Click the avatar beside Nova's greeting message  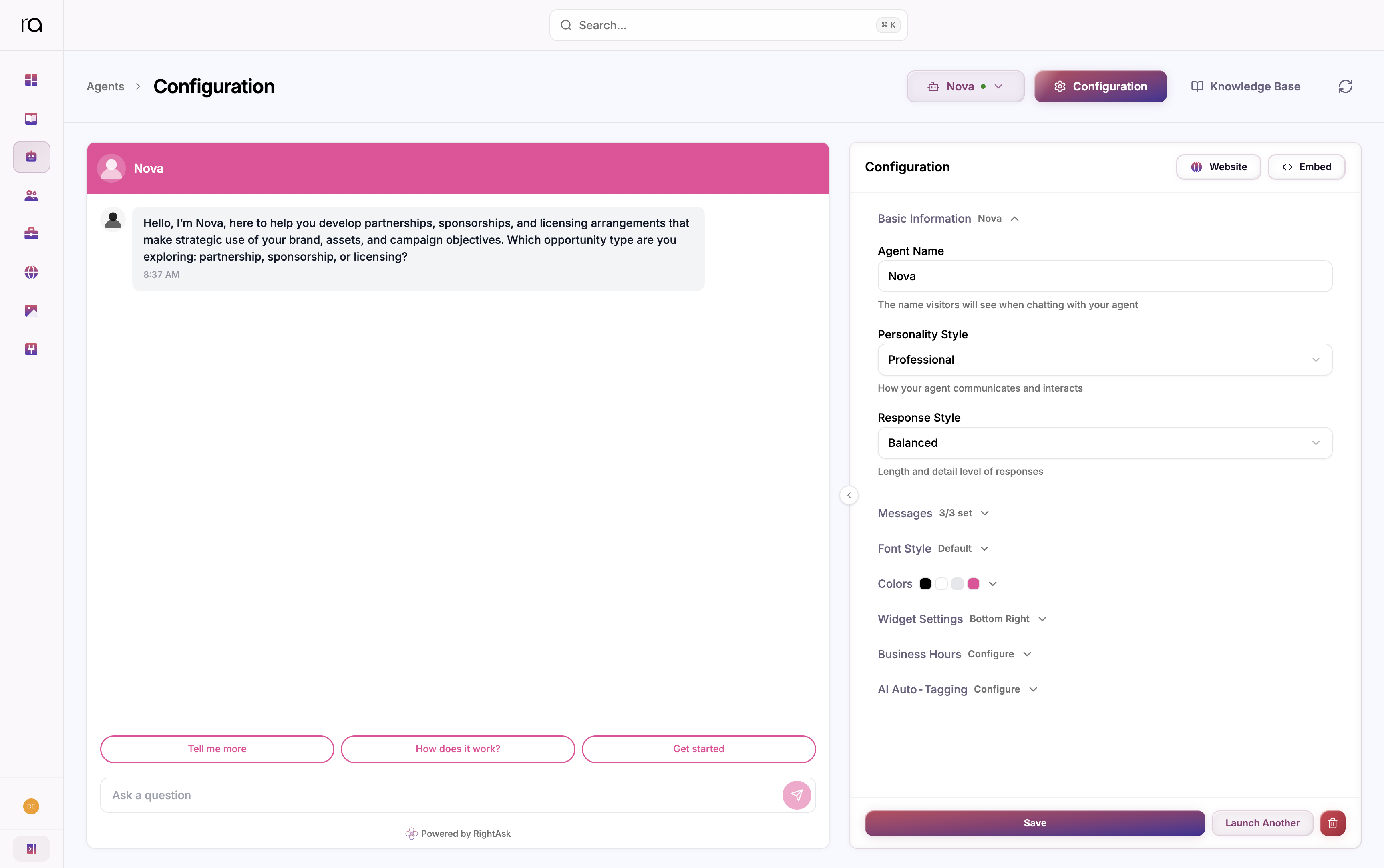pos(113,219)
